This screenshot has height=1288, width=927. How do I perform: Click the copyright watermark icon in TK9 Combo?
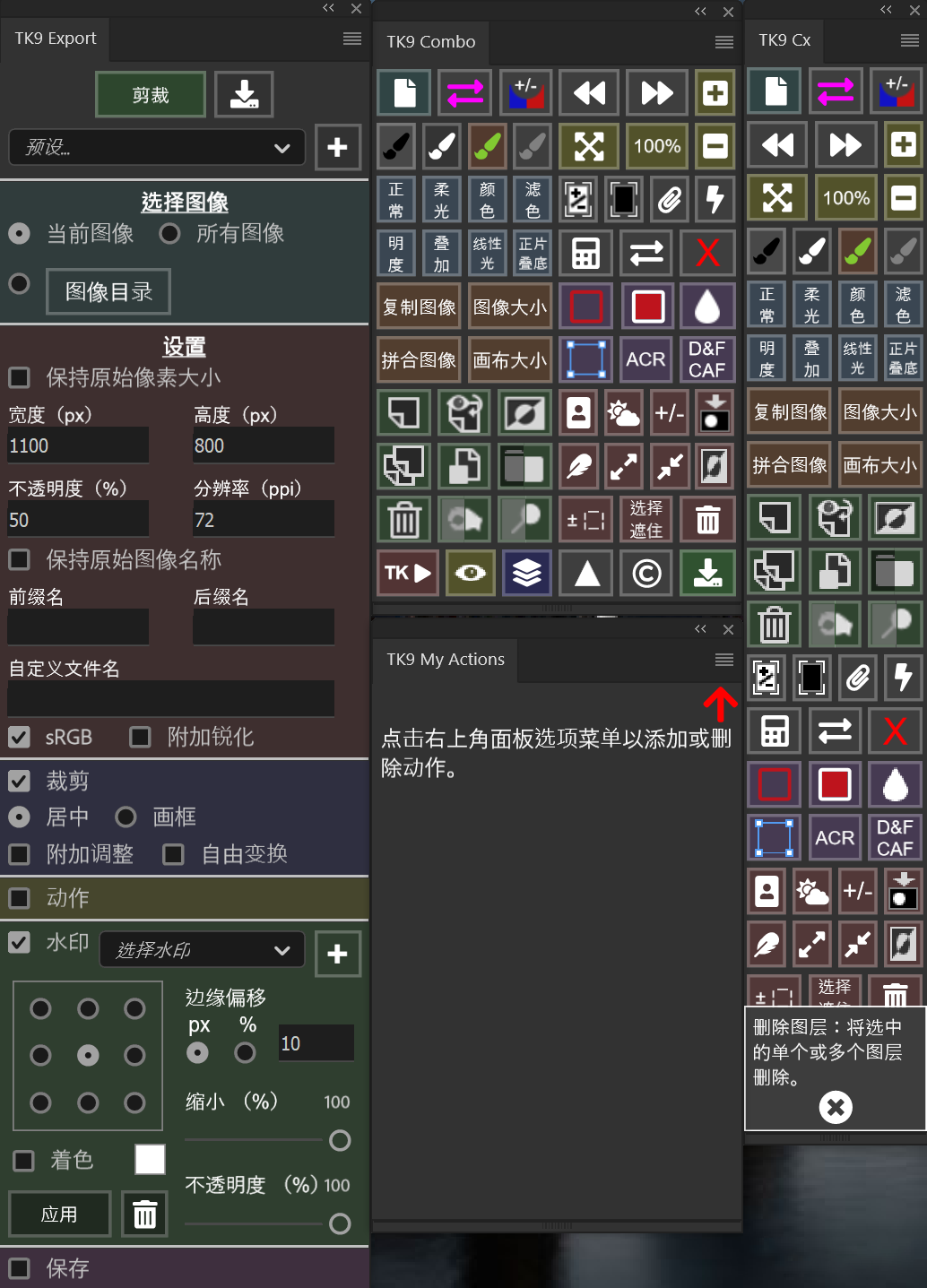coord(645,573)
